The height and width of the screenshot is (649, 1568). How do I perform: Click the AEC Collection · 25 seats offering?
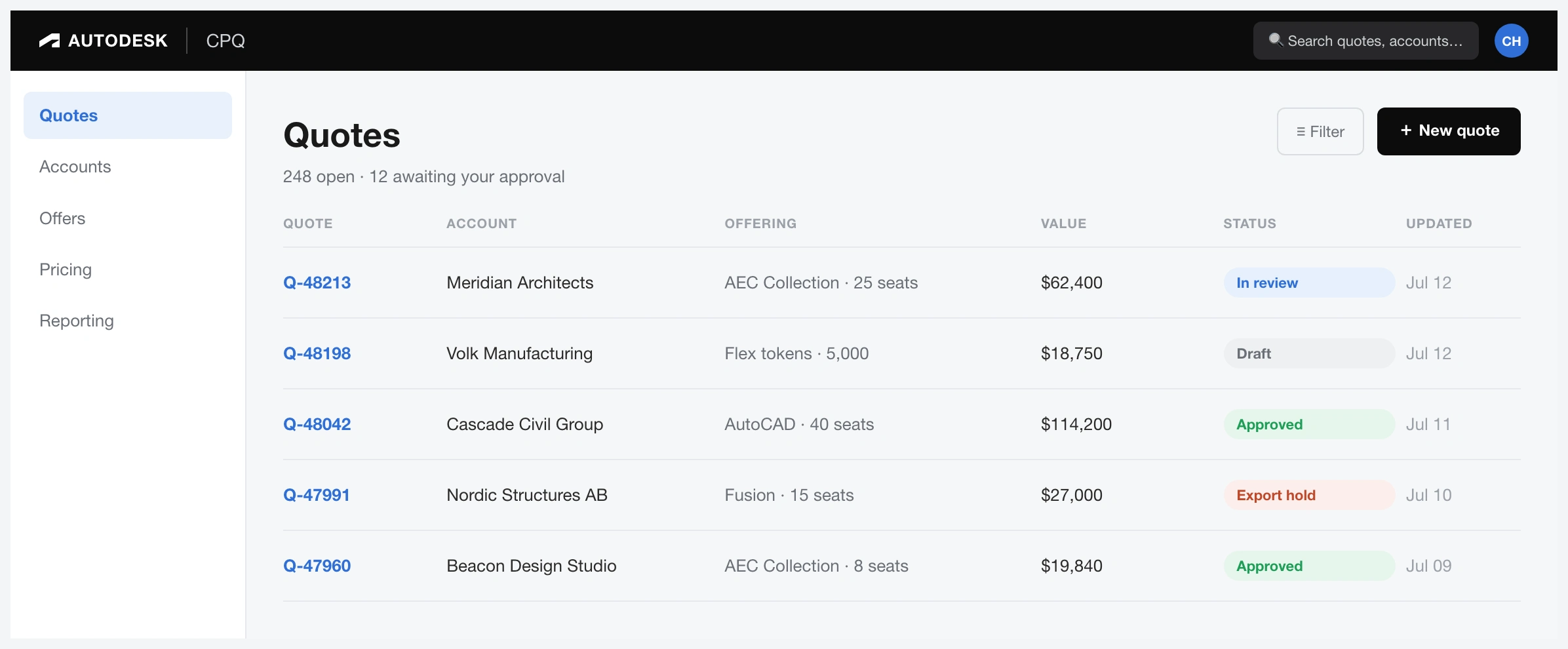821,283
